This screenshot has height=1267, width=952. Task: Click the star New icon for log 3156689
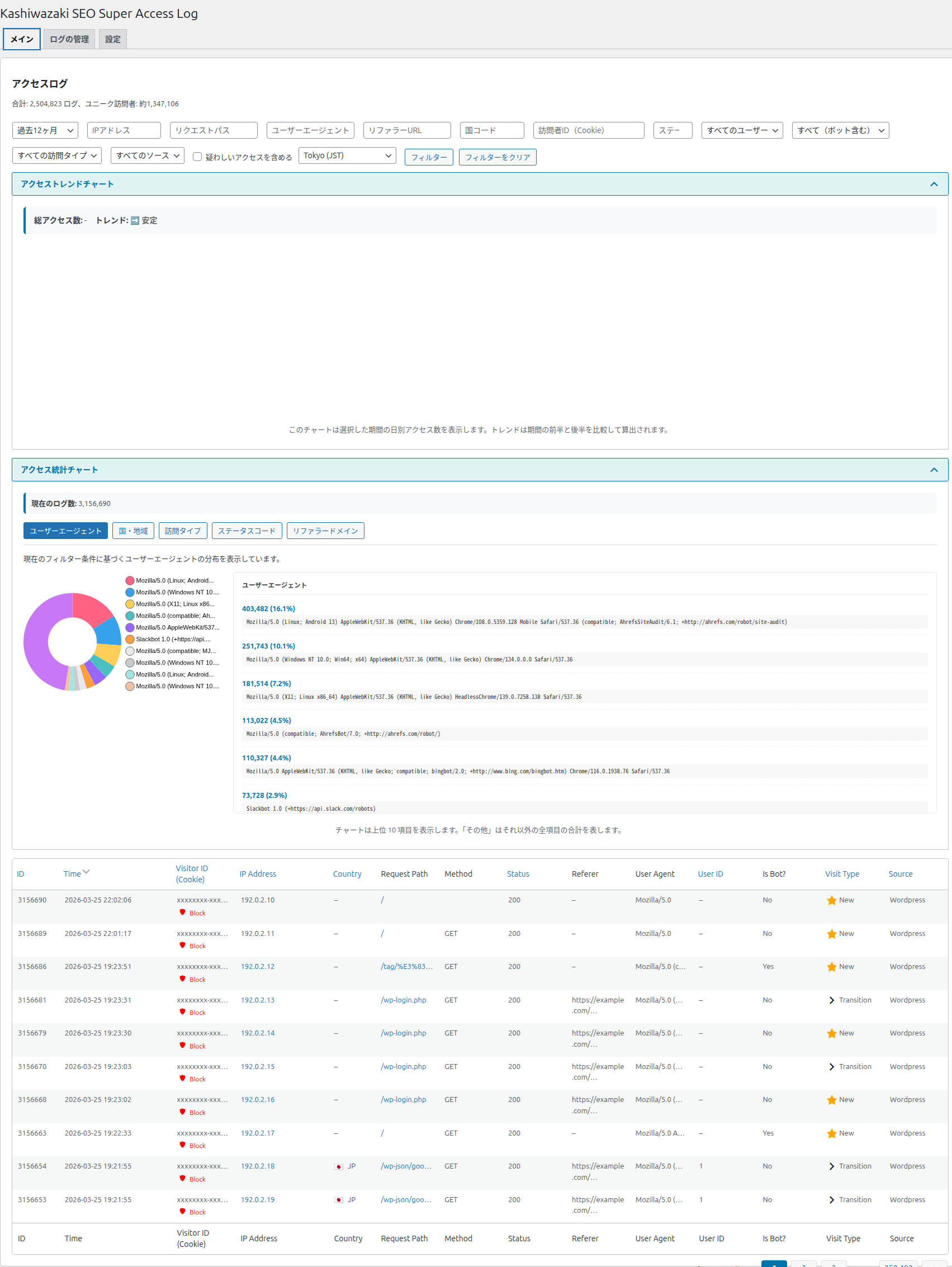(x=831, y=934)
